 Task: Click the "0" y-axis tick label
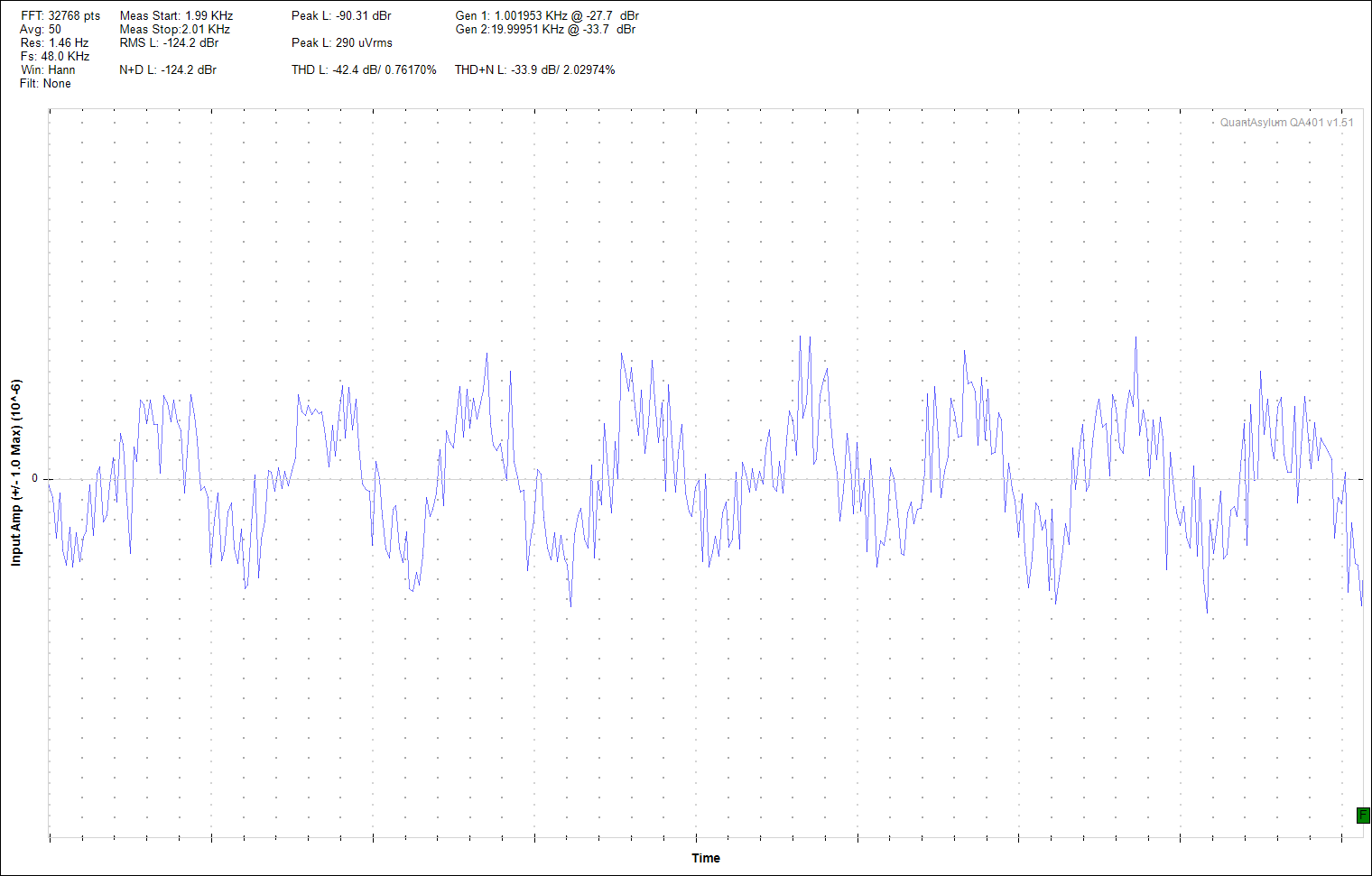coord(35,478)
